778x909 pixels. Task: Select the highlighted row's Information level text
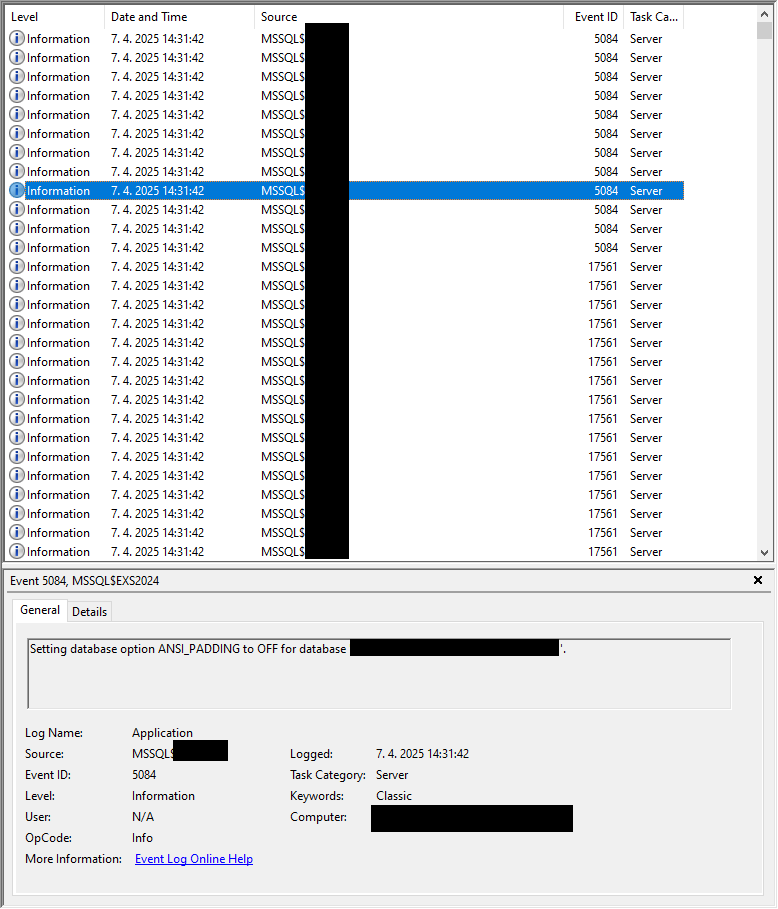click(x=59, y=191)
